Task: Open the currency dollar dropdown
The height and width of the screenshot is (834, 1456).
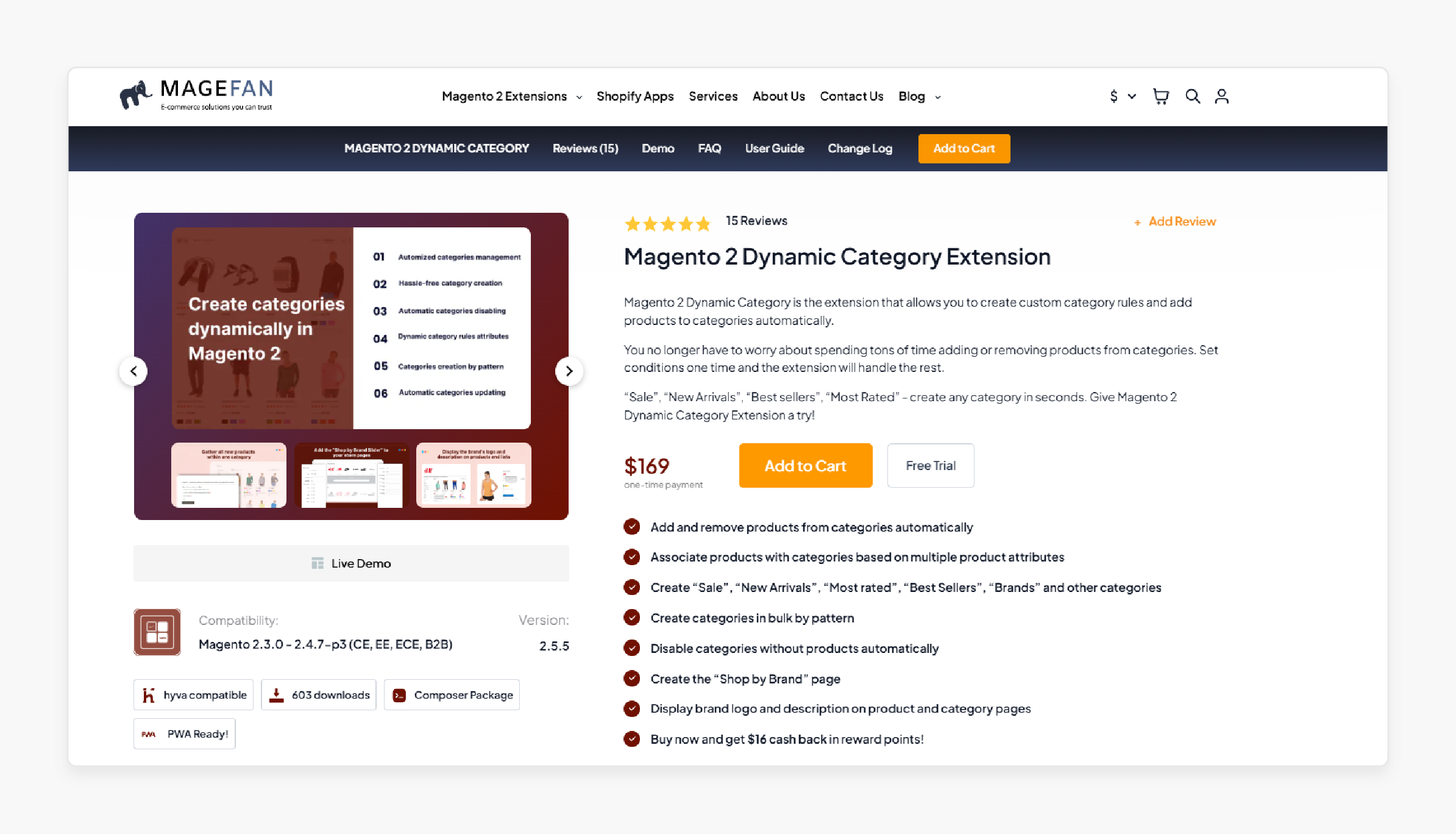Action: 1123,96
